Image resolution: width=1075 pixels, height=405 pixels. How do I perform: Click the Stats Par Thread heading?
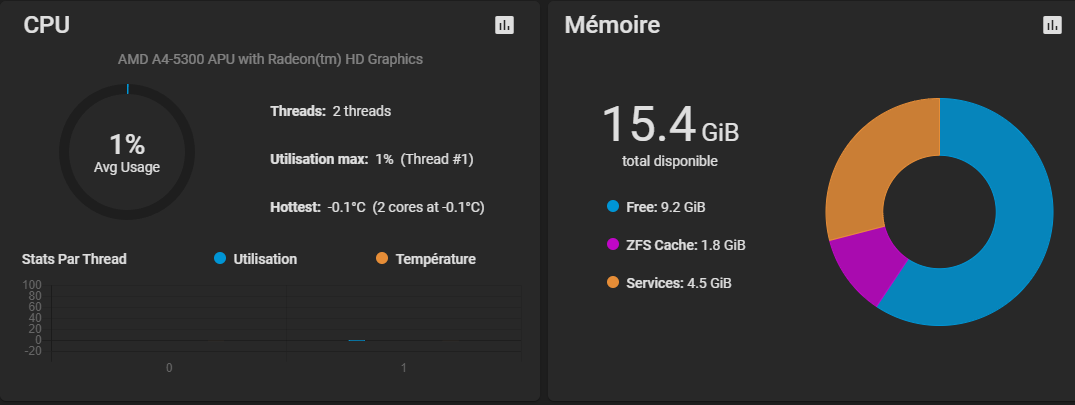(74, 259)
